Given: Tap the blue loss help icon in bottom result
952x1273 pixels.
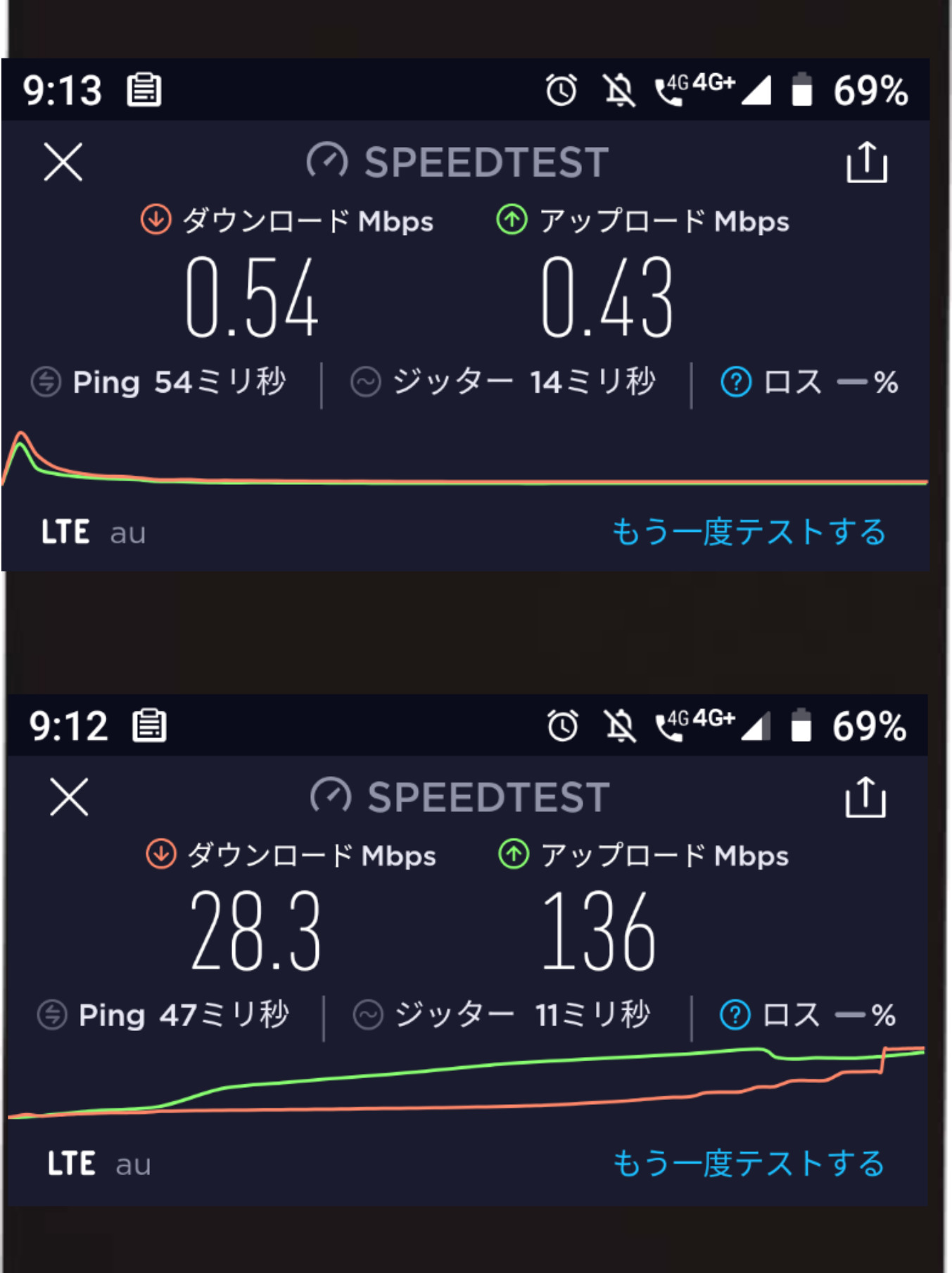Looking at the screenshot, I should click(735, 1015).
